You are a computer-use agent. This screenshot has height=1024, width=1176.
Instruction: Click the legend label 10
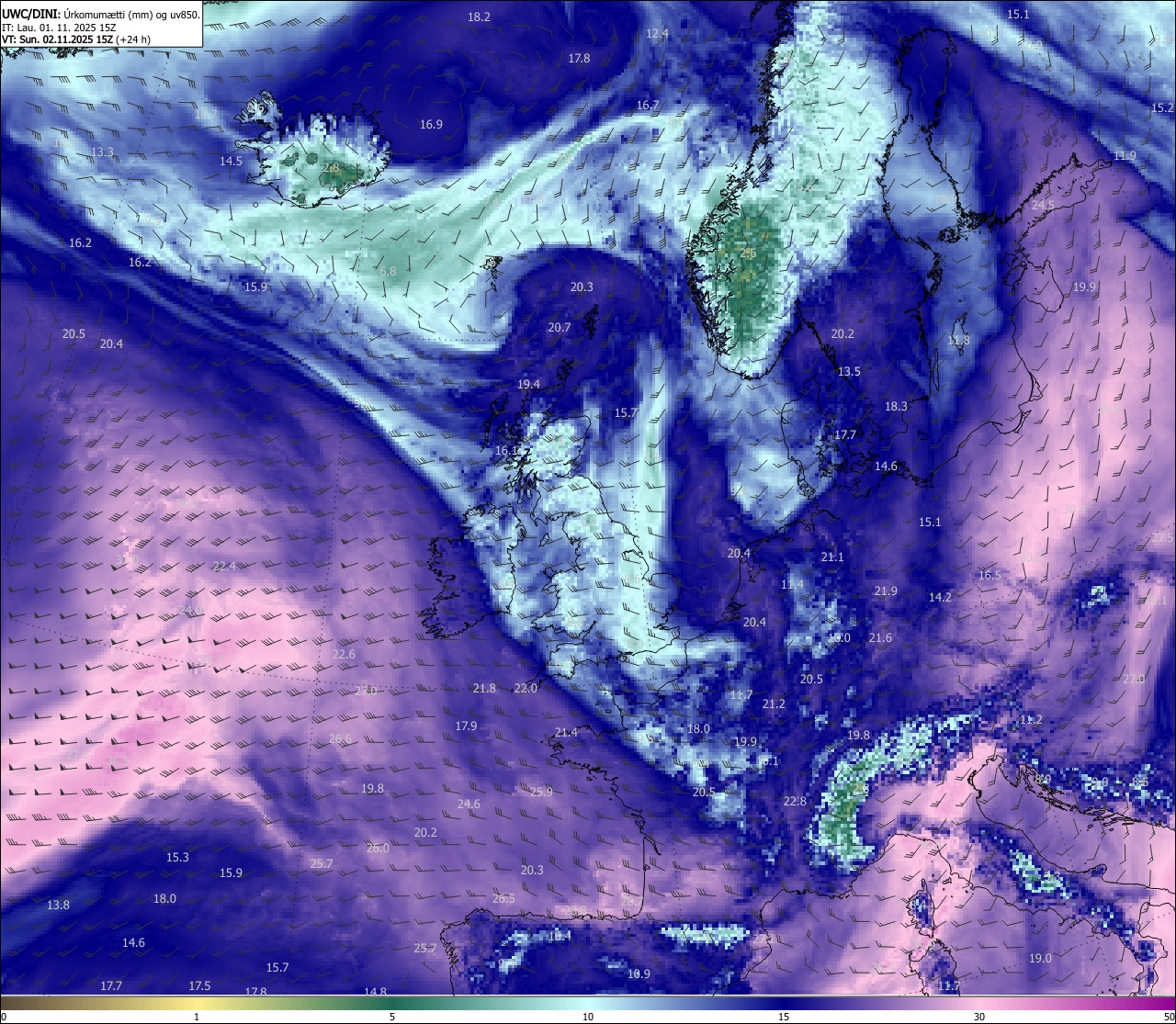588,1017
